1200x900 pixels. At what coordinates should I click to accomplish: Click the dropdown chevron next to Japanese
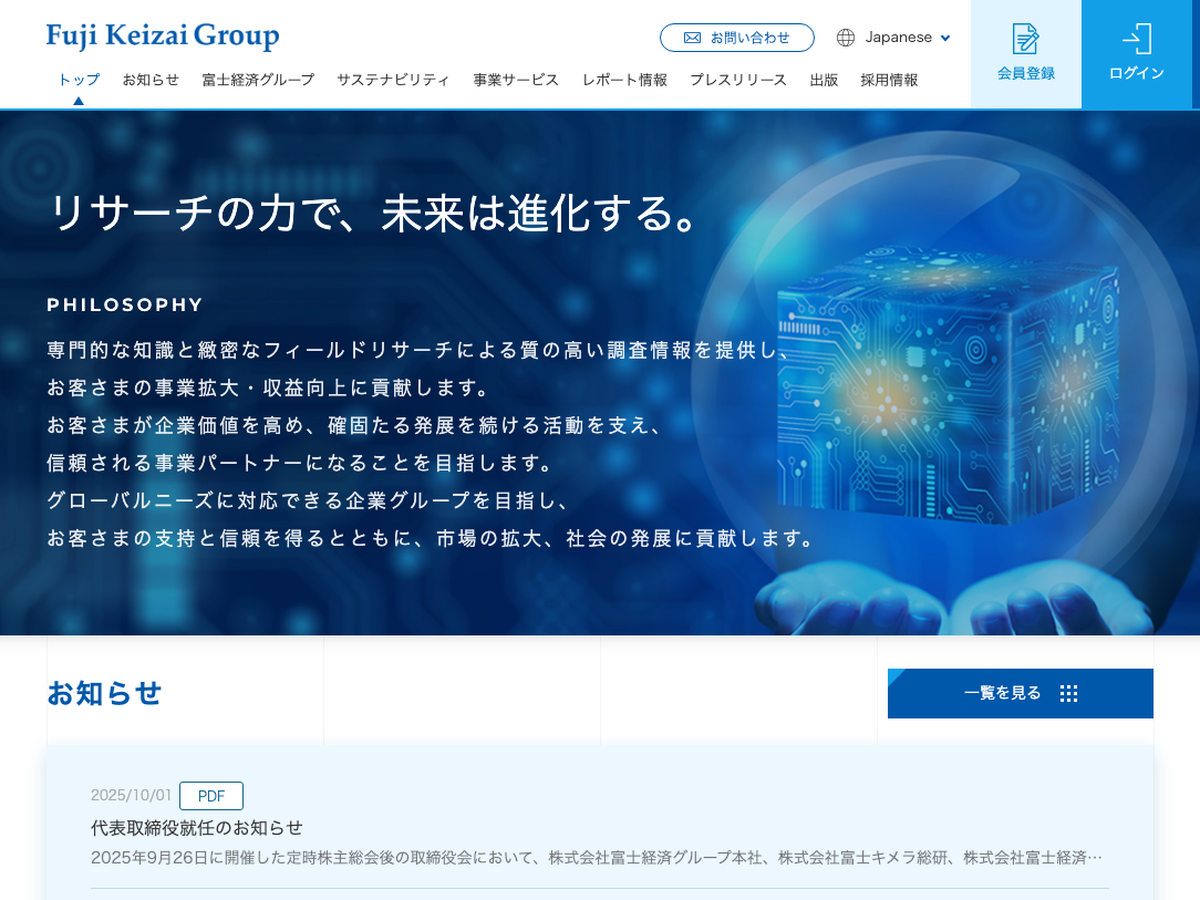tap(945, 39)
